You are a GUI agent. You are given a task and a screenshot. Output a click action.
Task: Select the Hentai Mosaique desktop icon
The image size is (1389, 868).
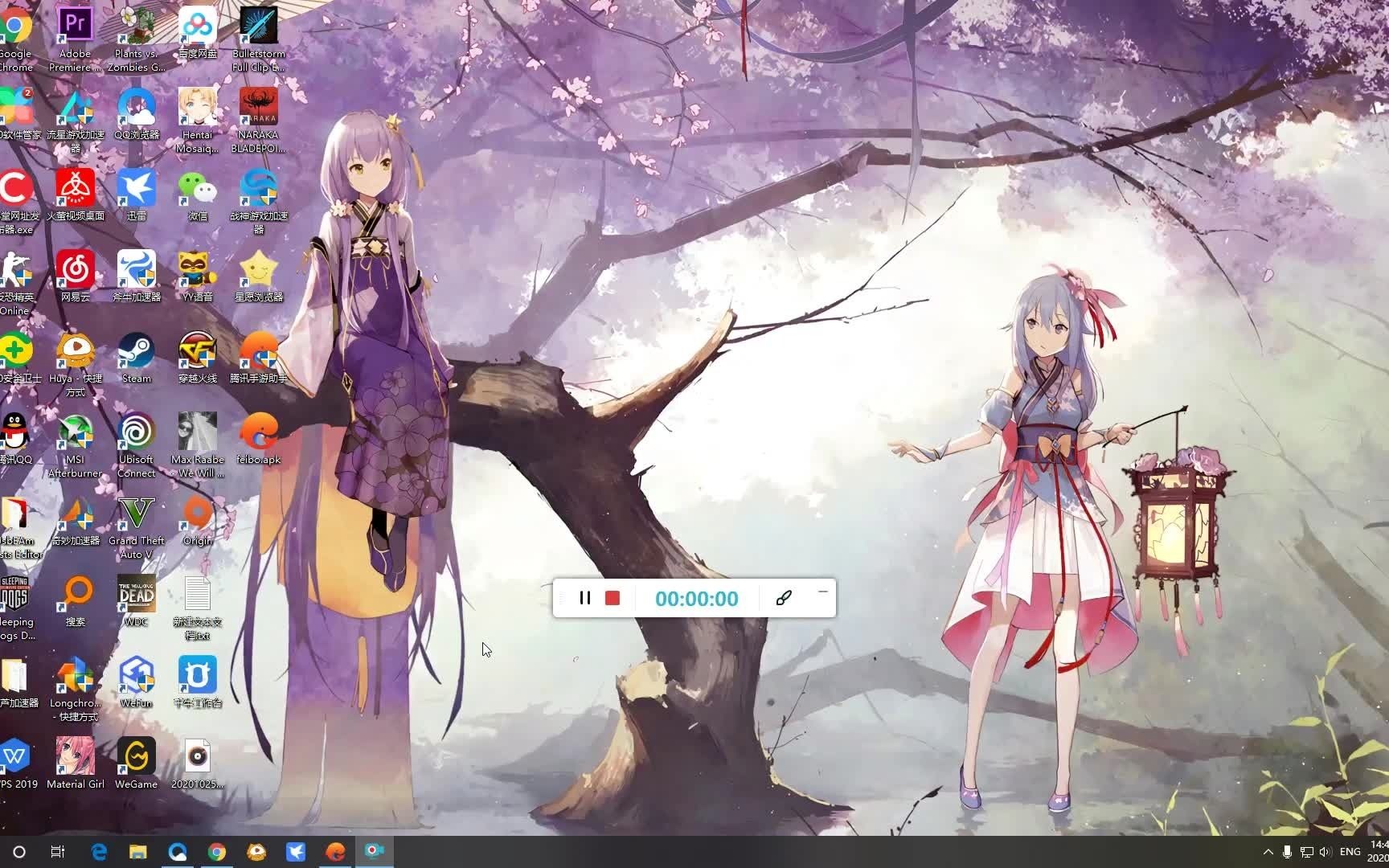tap(198, 119)
